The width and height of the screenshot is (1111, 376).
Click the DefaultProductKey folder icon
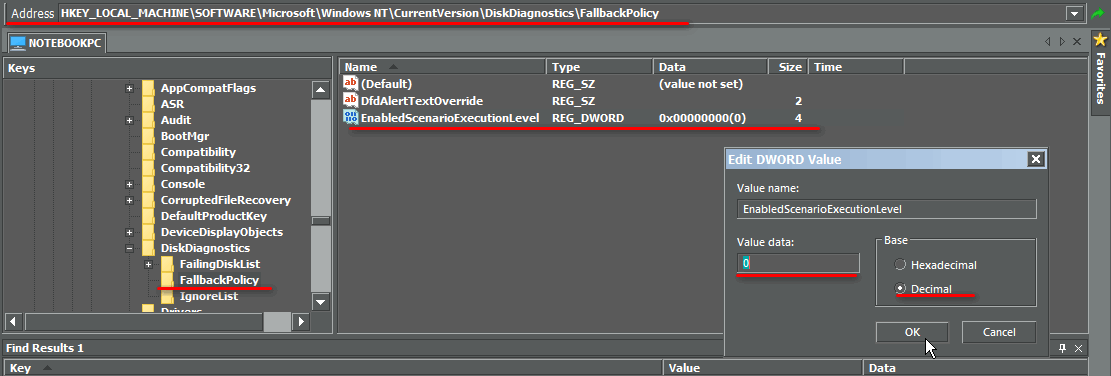click(x=148, y=216)
